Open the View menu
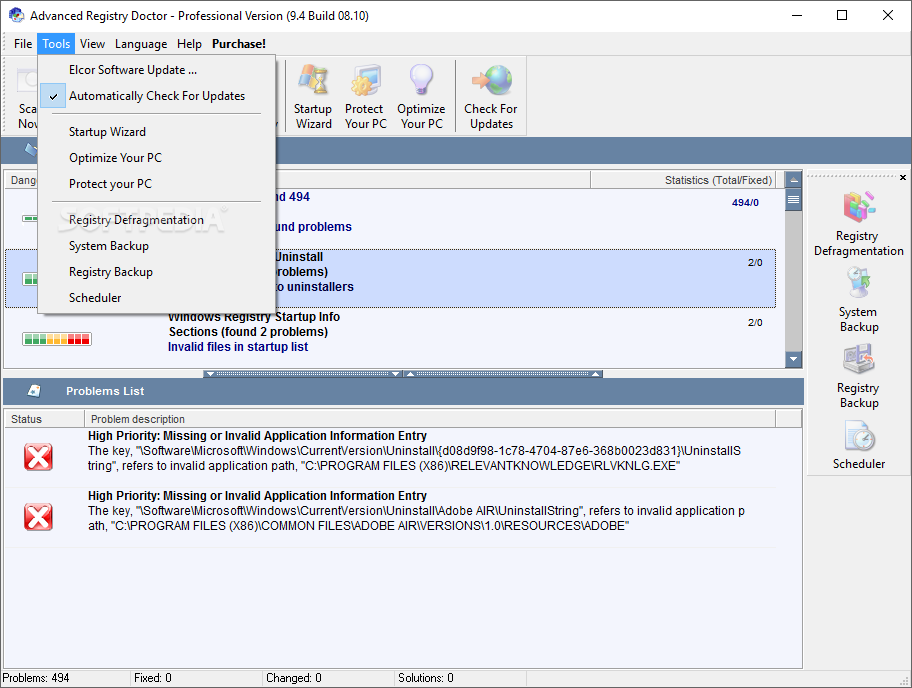The height and width of the screenshot is (688, 912). 92,44
